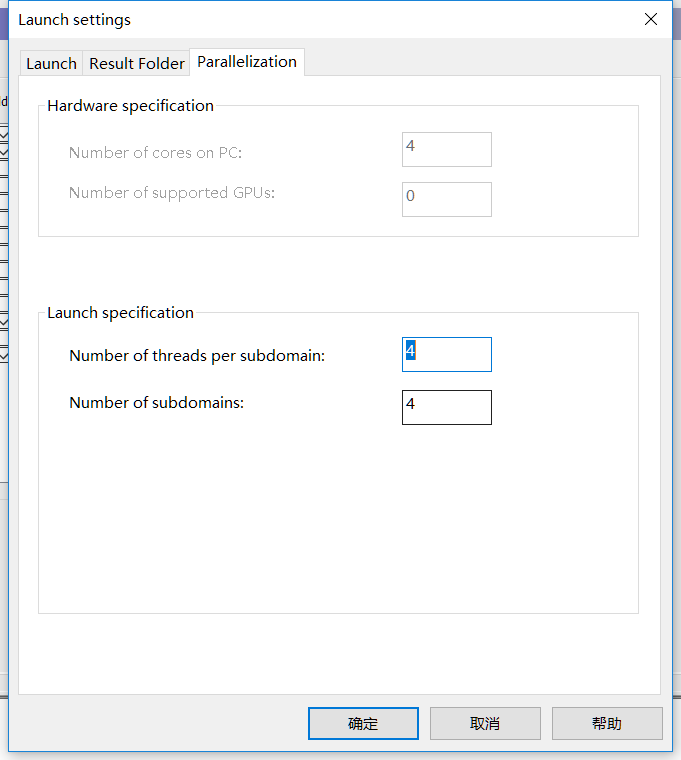
Task: Click the 'Number of supported GPUs:' label
Action: click(x=172, y=193)
